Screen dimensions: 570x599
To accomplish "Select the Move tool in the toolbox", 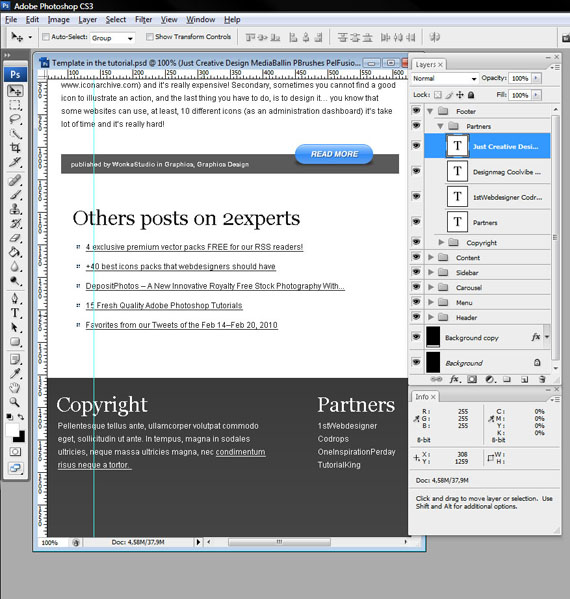I will [15, 91].
